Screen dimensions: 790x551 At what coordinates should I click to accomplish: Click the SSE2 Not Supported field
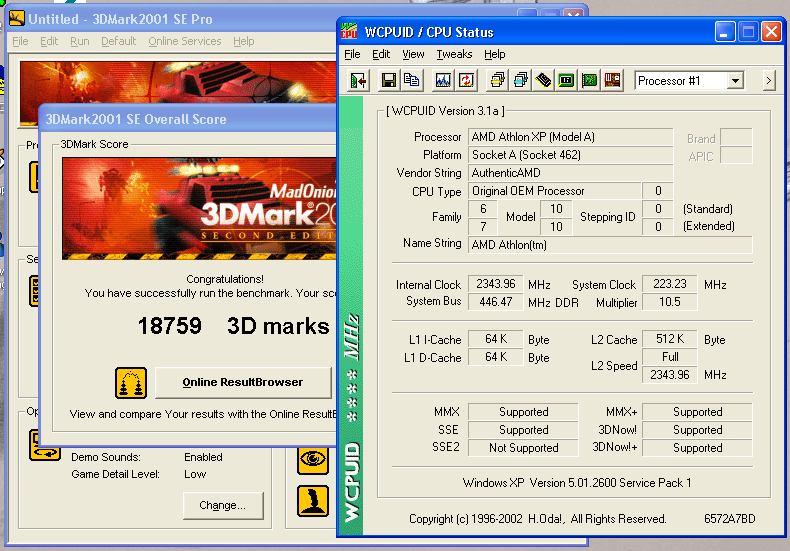click(x=523, y=448)
